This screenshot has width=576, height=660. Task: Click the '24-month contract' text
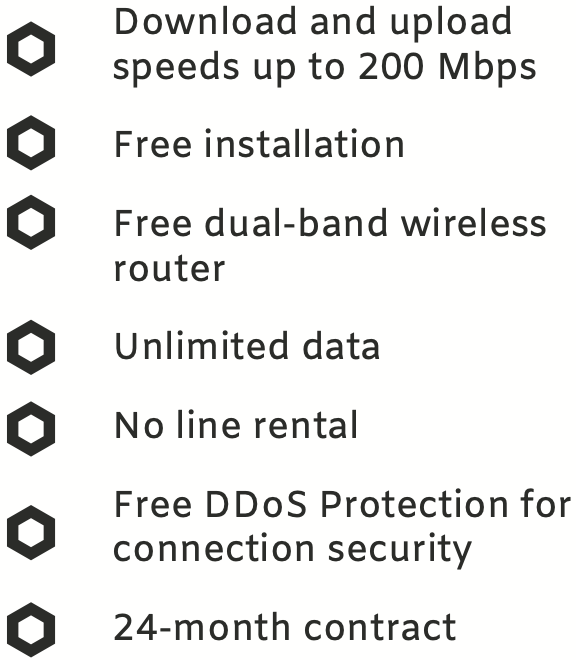click(285, 627)
